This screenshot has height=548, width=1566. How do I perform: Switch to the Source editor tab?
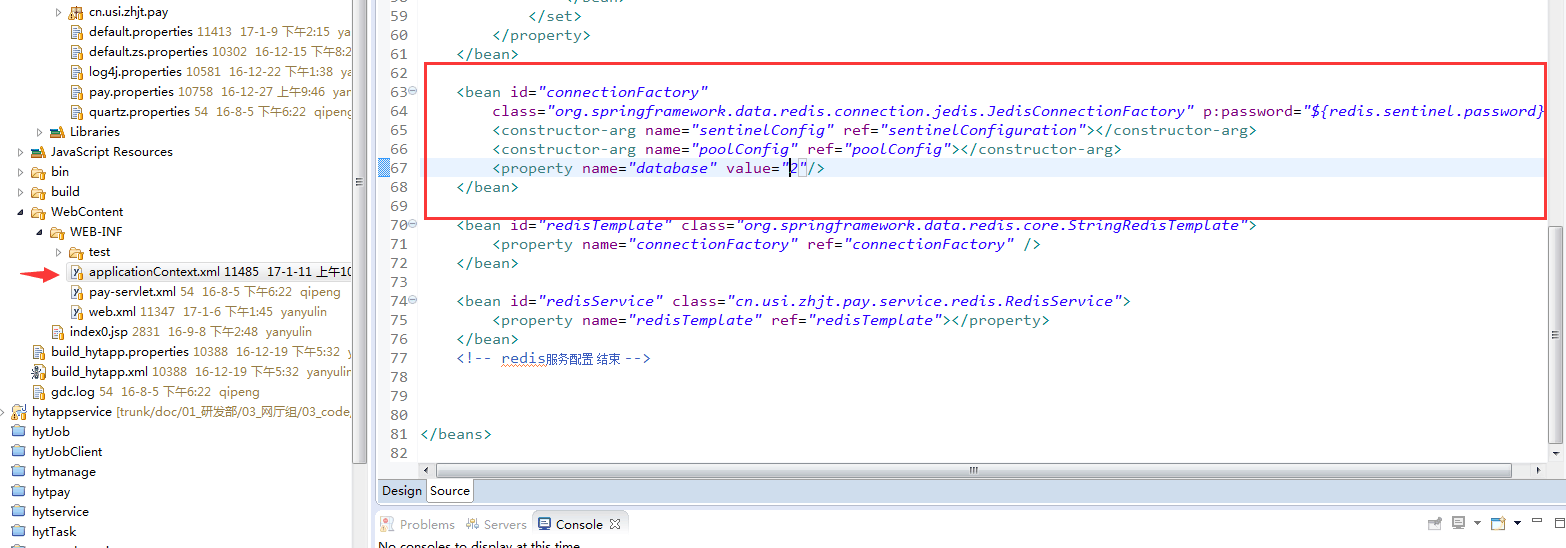pyautogui.click(x=450, y=491)
